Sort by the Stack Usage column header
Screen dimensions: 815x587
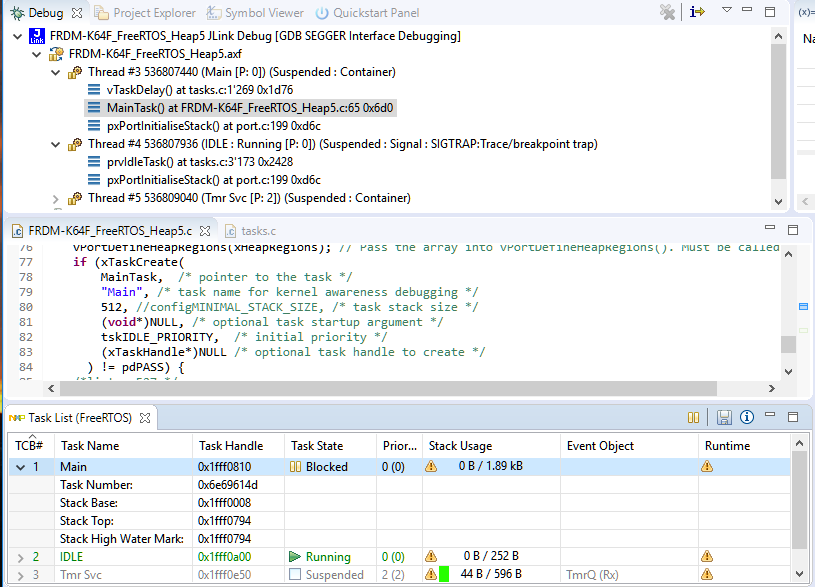492,446
